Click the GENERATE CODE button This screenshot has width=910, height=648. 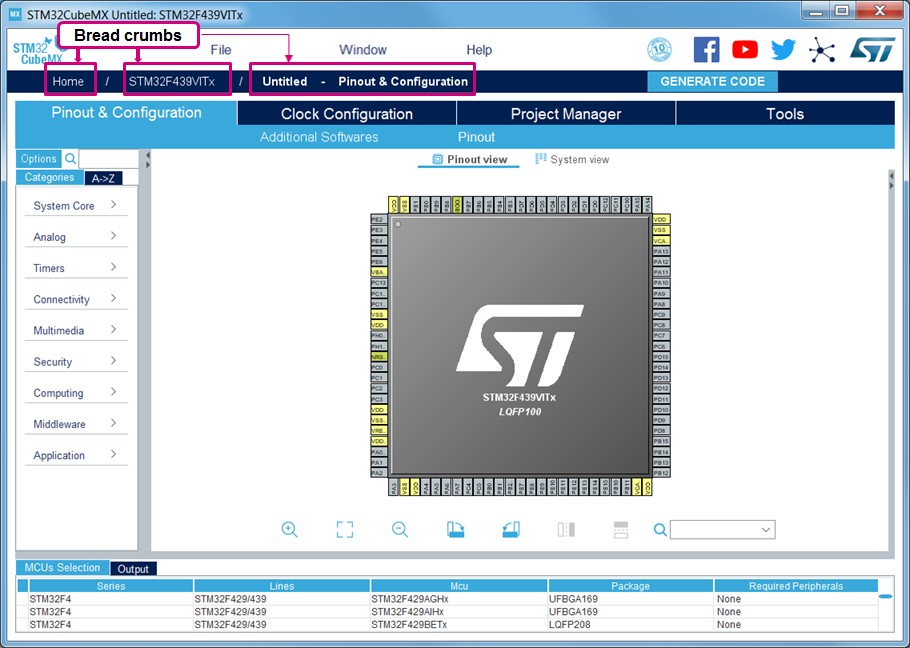coord(712,81)
